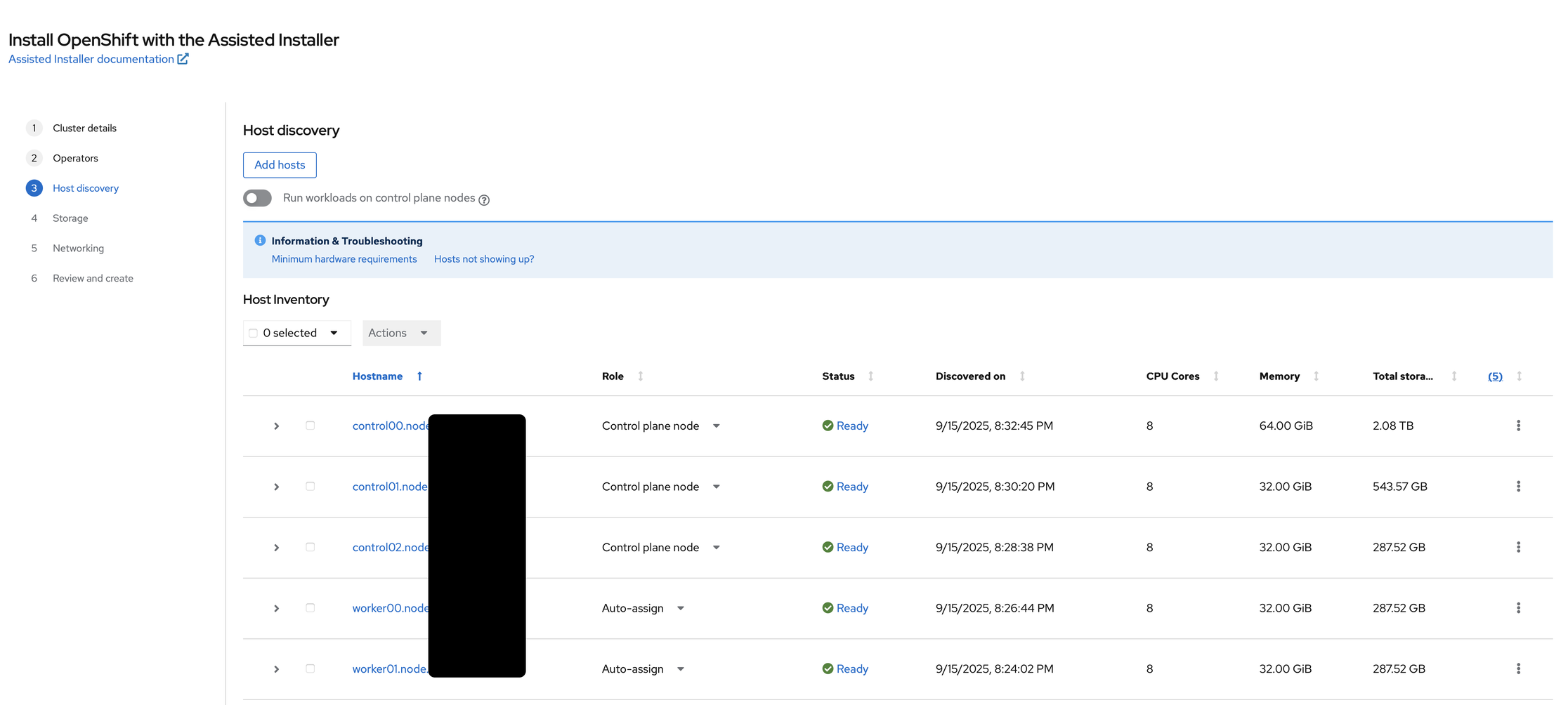Navigate to the Operators wizard step
Viewport: 1568px width, 705px height.
75,158
